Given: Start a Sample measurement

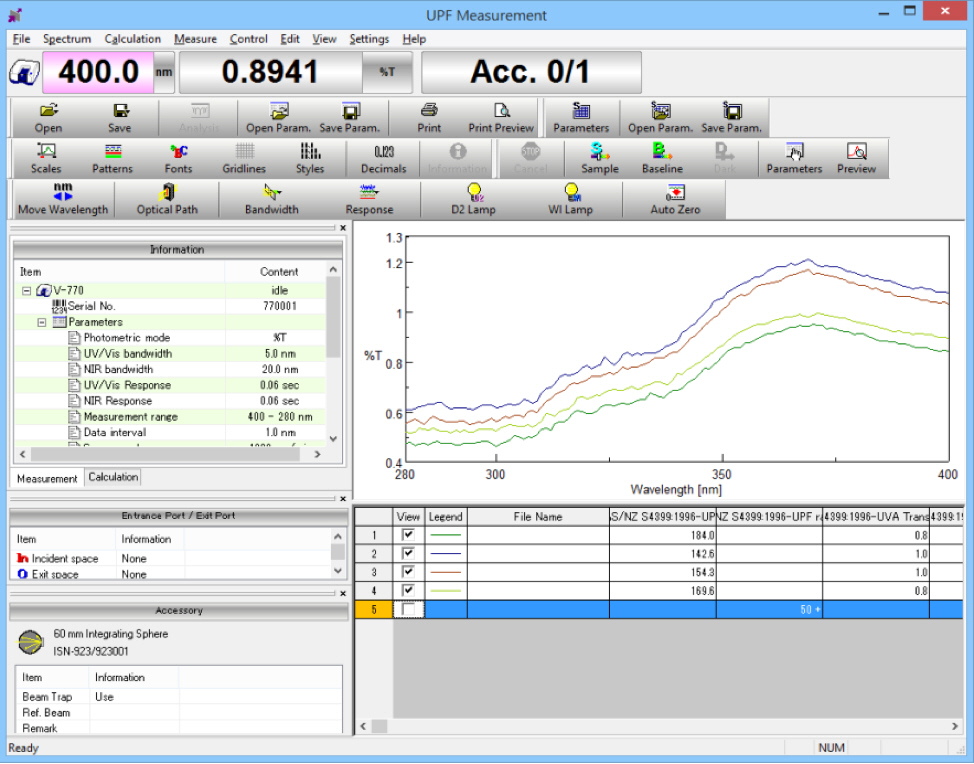Looking at the screenshot, I should click(599, 158).
